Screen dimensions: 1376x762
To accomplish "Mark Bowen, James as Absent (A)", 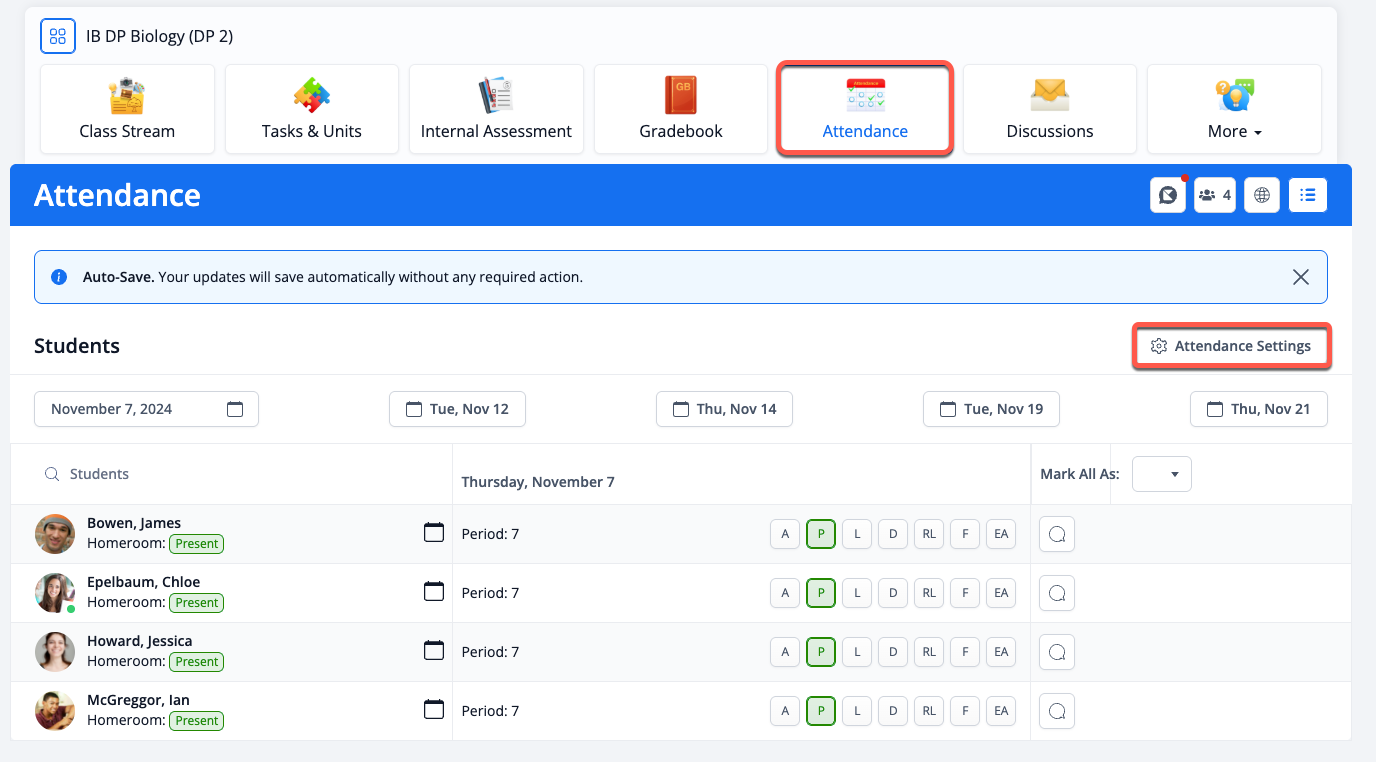I will point(785,534).
